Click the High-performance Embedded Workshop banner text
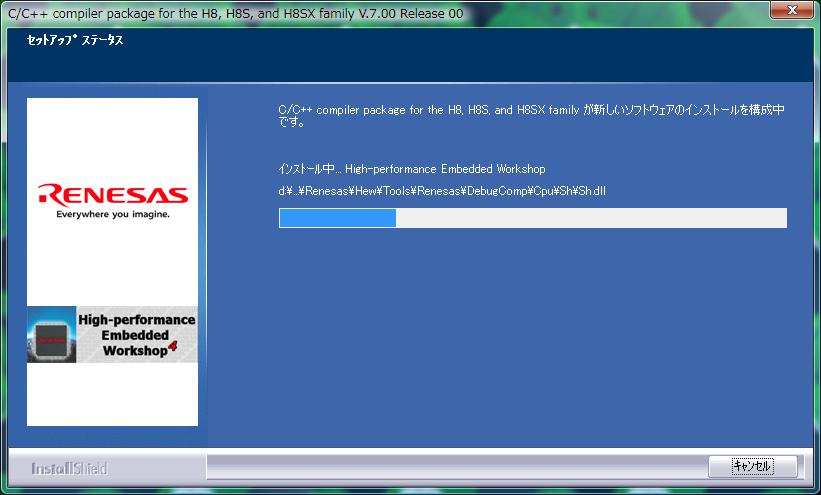The height and width of the screenshot is (495, 821). [136, 334]
